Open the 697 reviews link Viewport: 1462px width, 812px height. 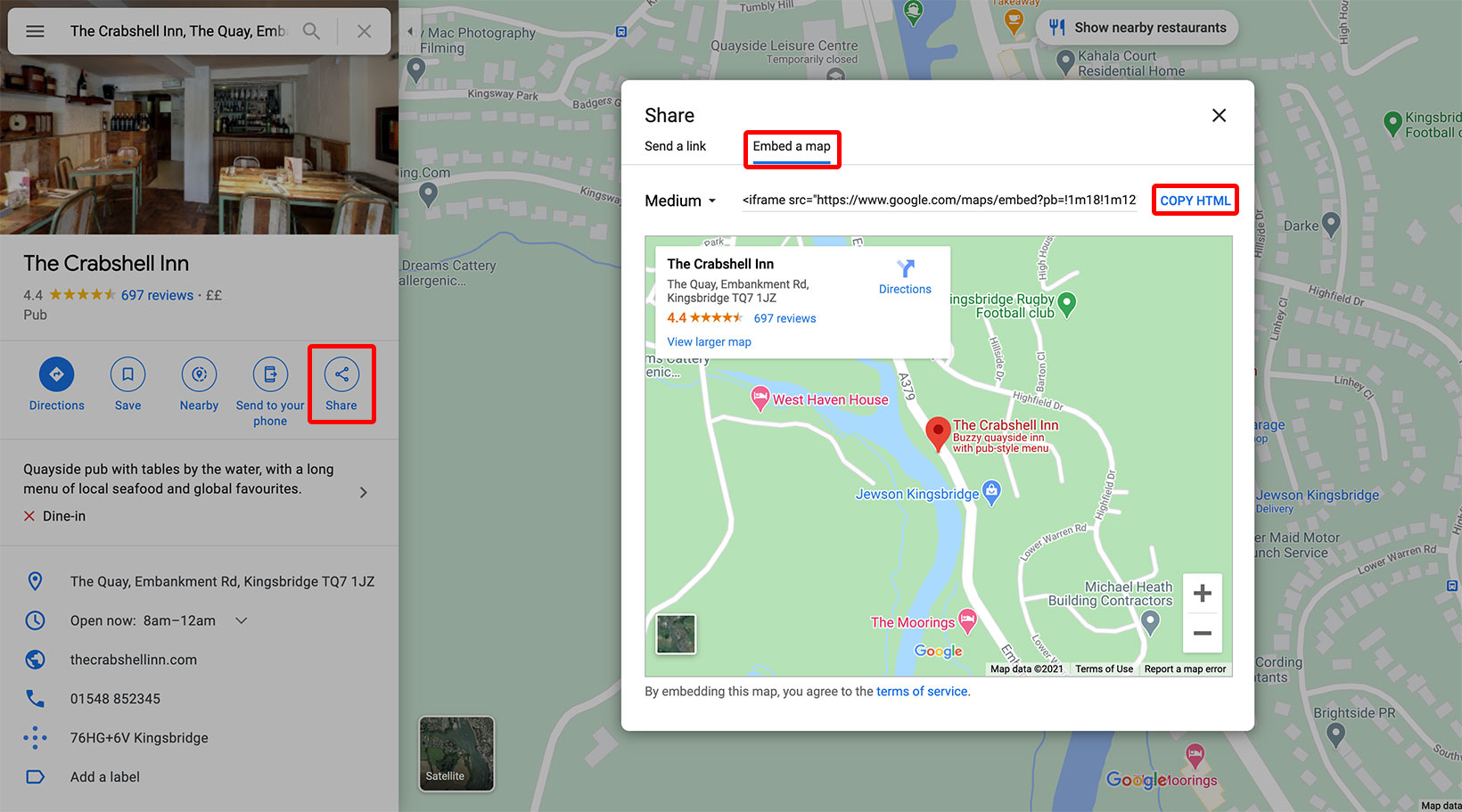[157, 295]
